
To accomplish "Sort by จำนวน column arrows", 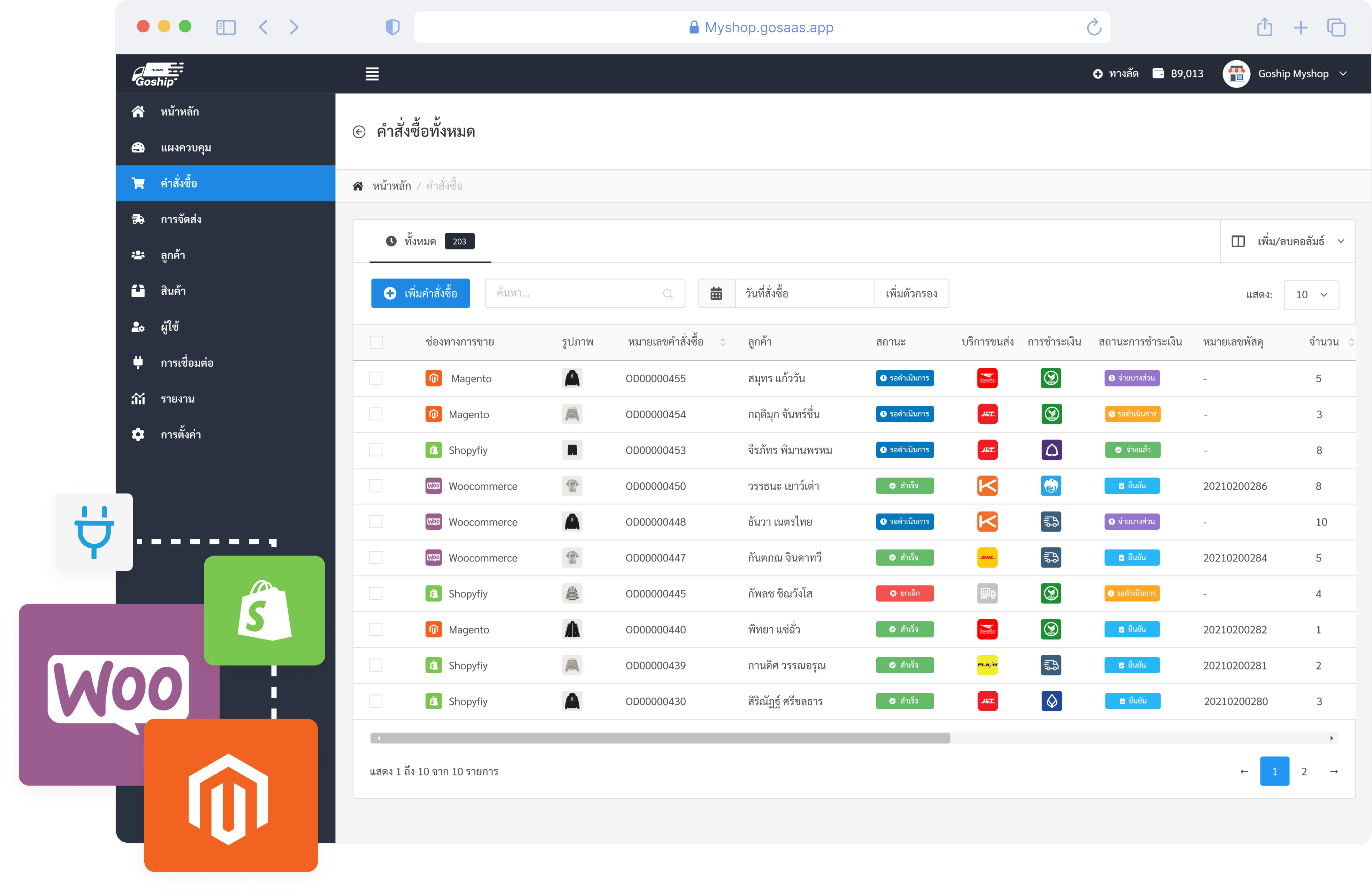I will tap(1351, 342).
